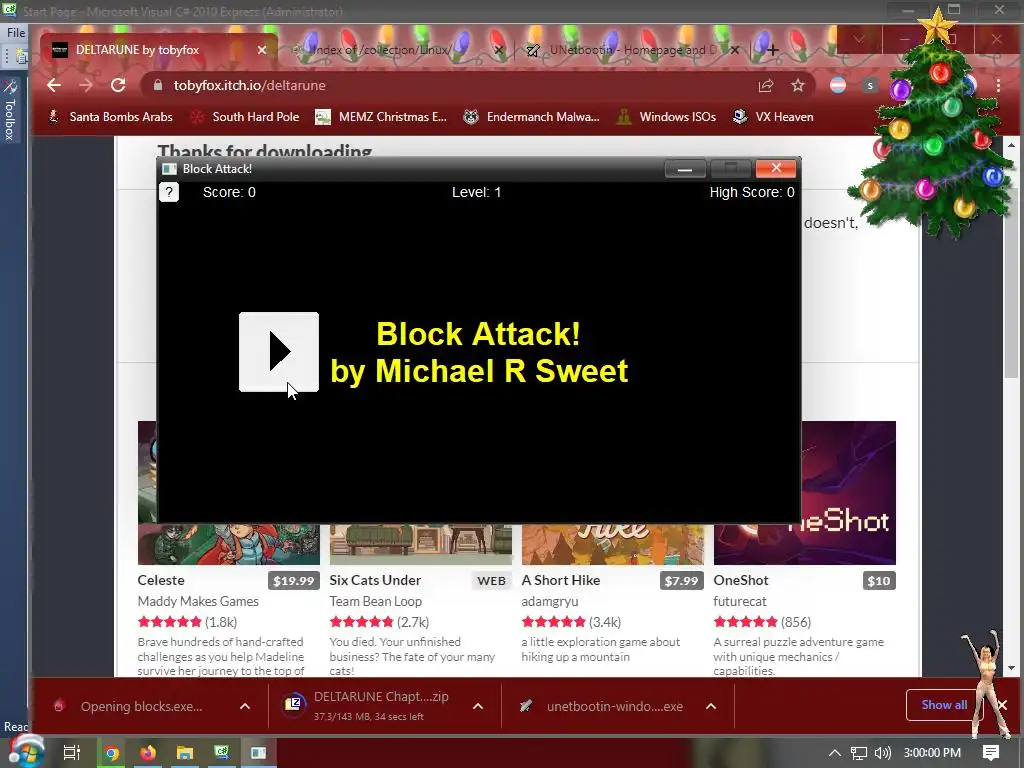
Task: Close the Index of /collection/Linux/ tab
Action: [498, 50]
